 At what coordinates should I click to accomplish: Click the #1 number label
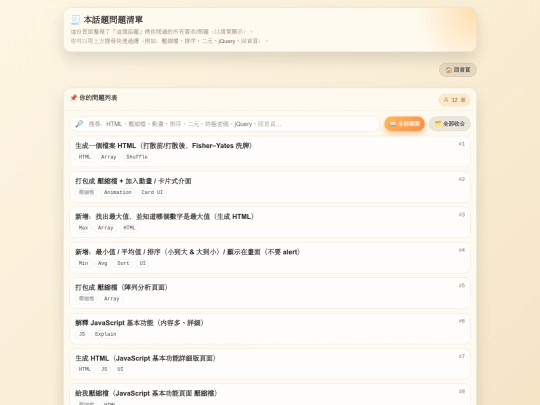click(x=461, y=144)
